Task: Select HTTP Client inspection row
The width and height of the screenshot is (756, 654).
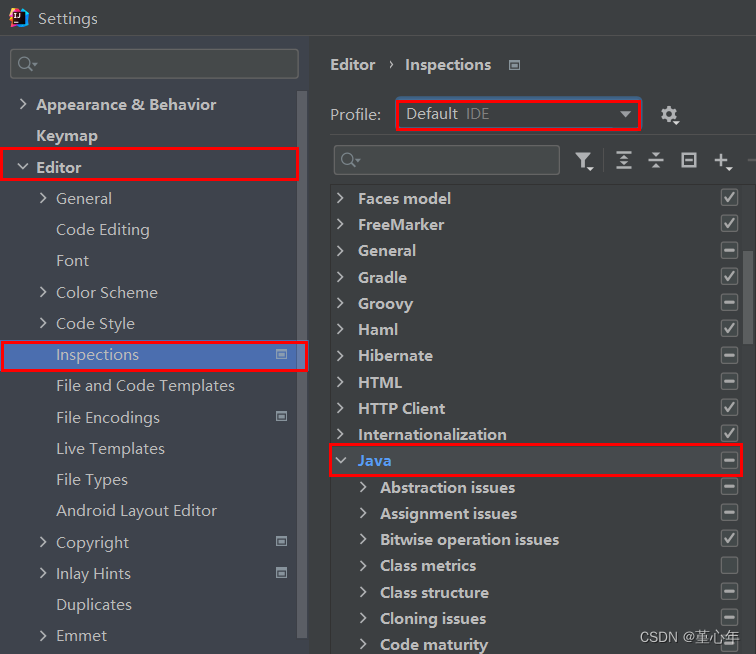Action: (537, 408)
